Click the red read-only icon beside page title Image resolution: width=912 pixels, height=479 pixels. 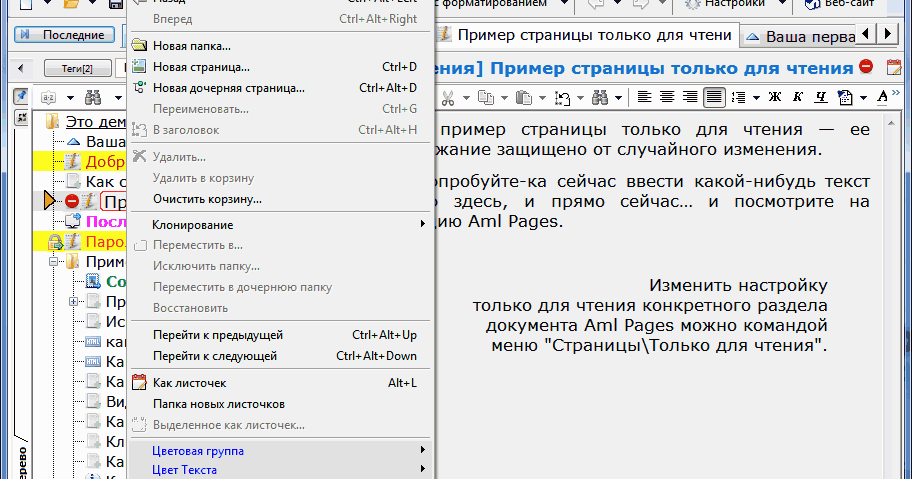865,68
